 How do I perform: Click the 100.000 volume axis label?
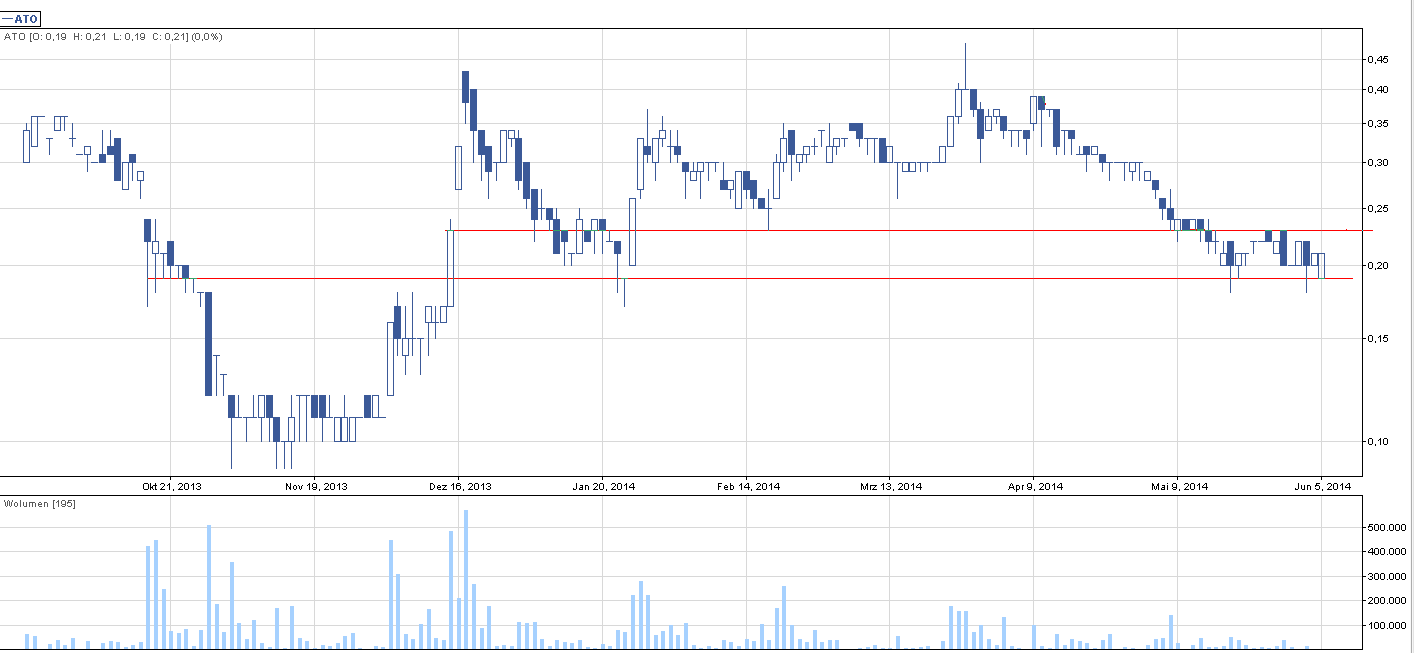click(1386, 626)
